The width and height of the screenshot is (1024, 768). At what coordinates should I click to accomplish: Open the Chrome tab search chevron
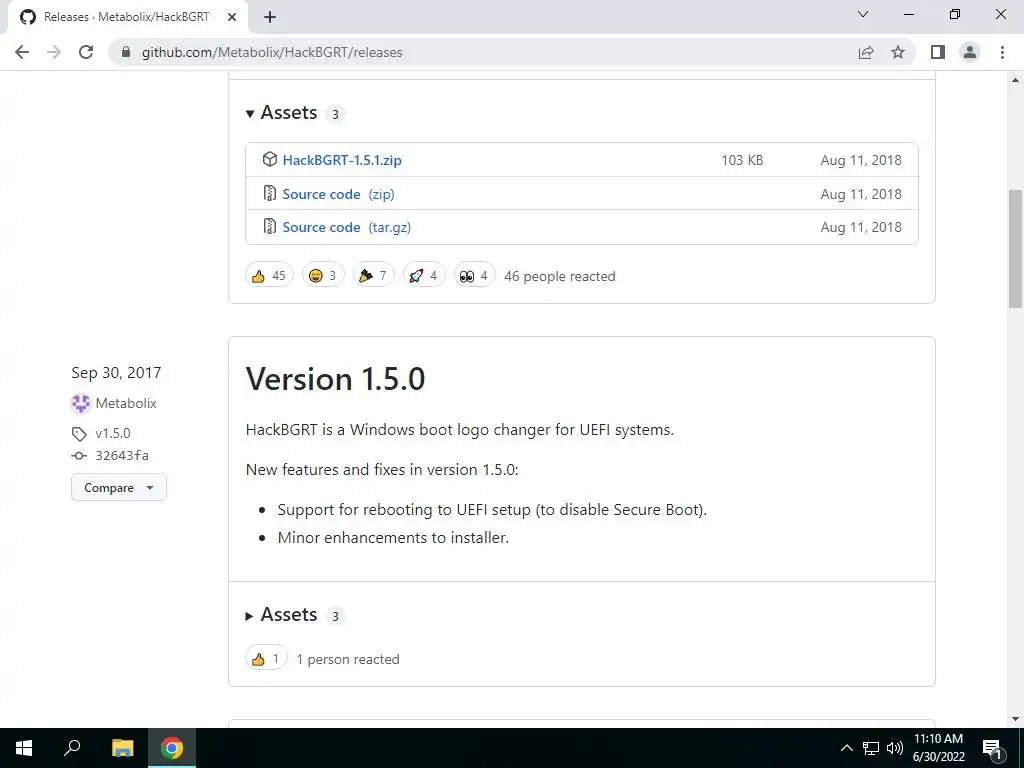click(x=863, y=14)
